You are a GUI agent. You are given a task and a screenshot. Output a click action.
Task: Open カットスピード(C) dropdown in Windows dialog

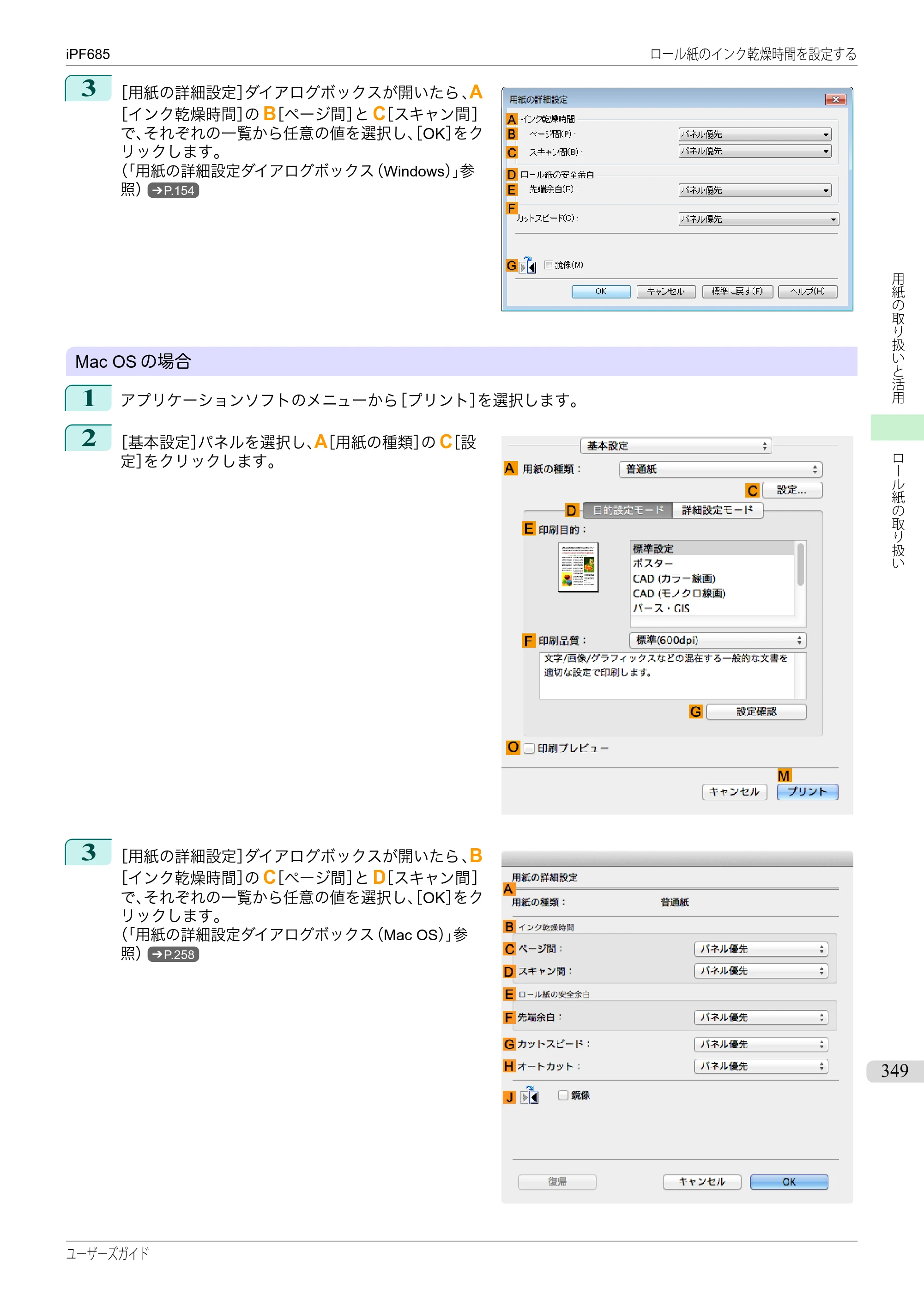pos(758,219)
